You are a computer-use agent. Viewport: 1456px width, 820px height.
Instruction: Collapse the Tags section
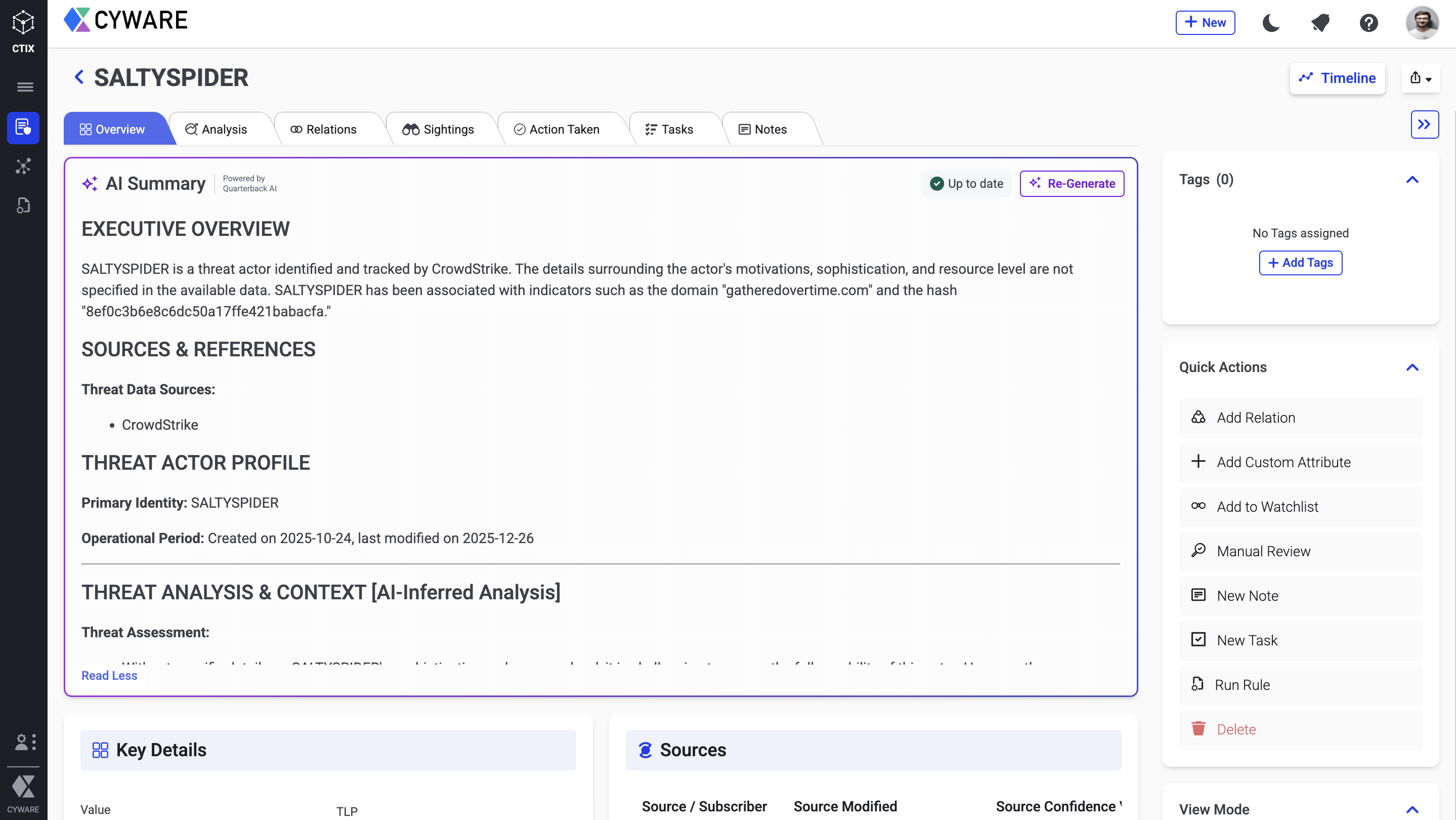click(x=1412, y=180)
